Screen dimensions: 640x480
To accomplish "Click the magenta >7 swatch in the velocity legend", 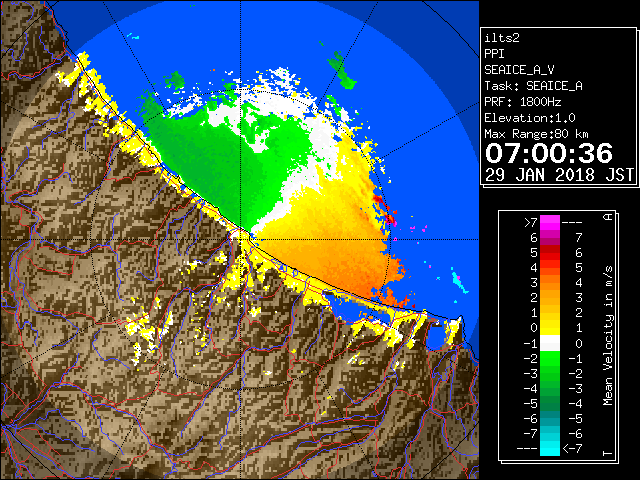I will pos(549,222).
